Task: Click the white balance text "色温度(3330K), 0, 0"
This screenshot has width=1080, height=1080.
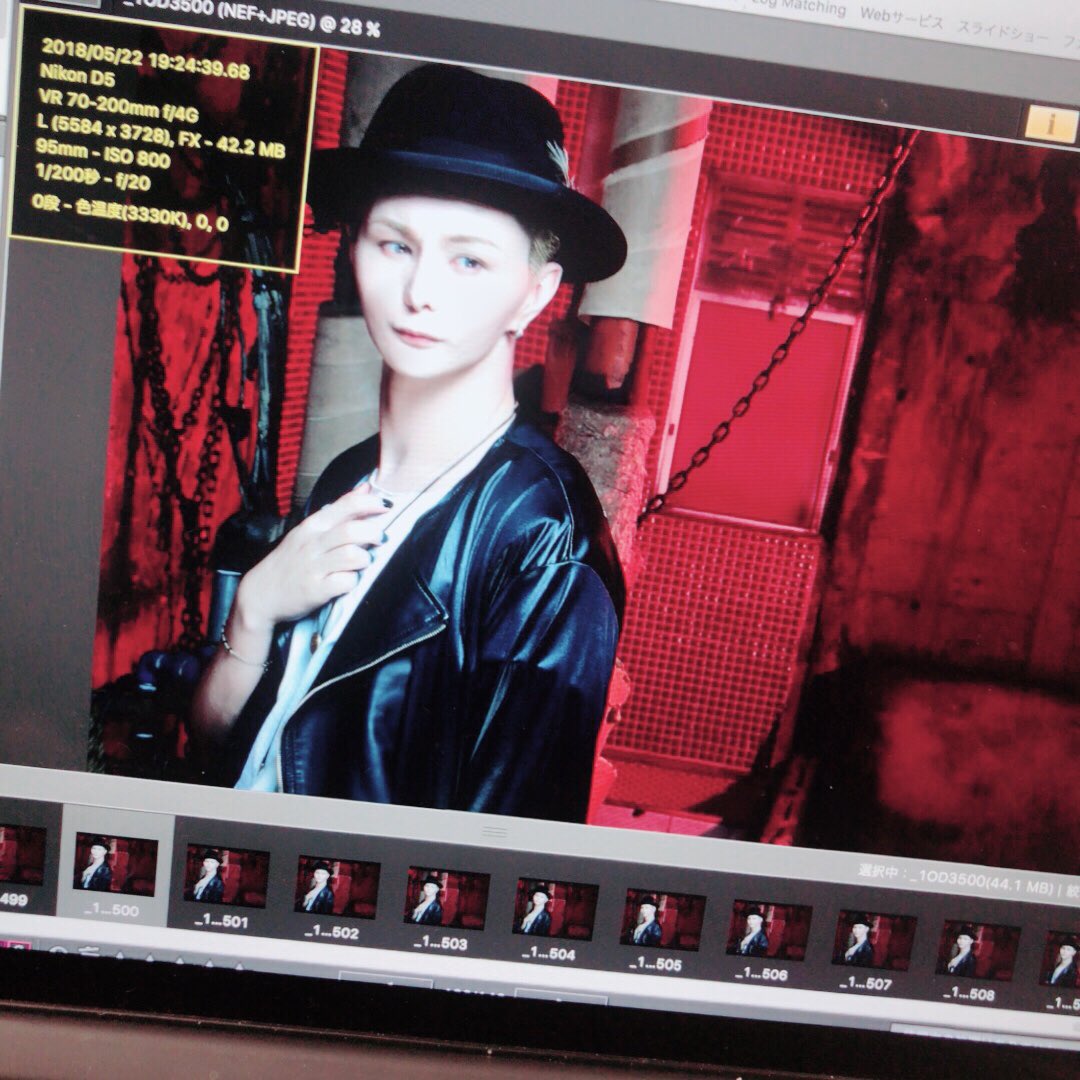Action: tap(152, 214)
